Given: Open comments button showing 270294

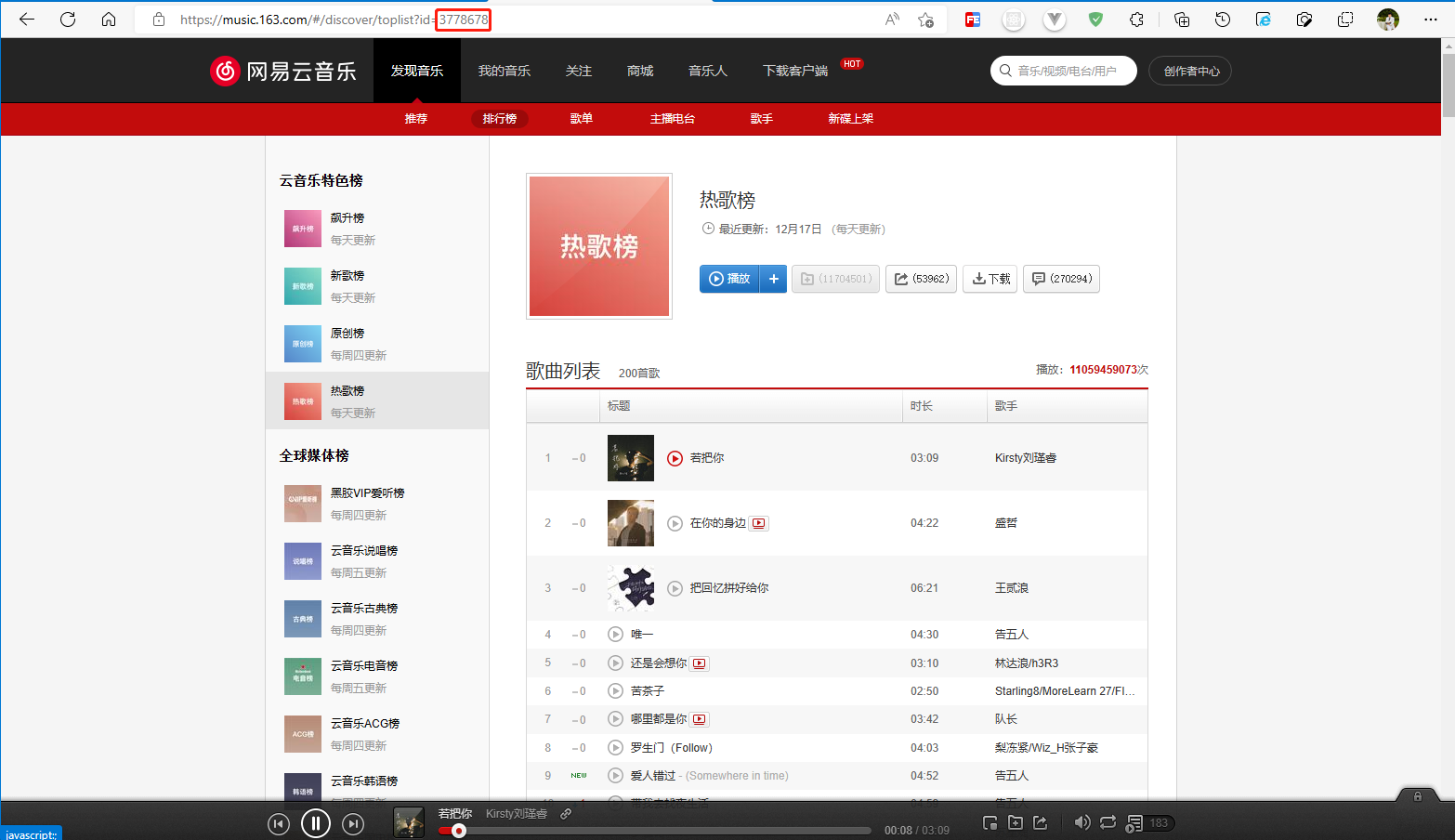Looking at the screenshot, I should point(1061,279).
